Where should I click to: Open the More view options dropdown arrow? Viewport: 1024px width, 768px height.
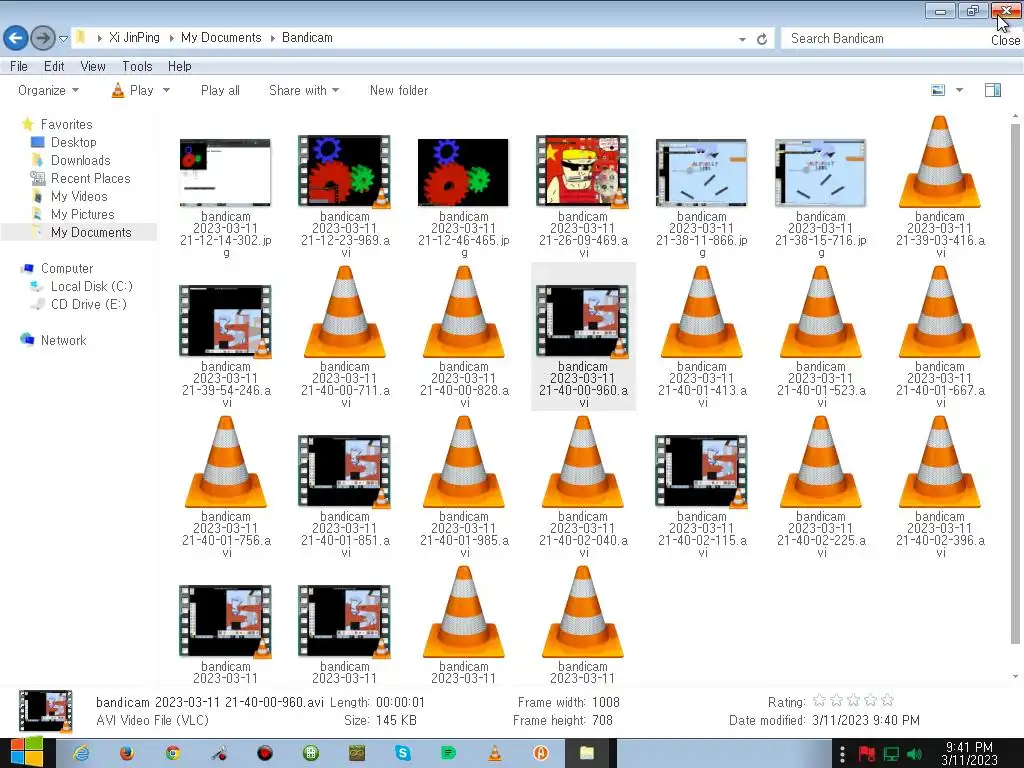coord(959,90)
